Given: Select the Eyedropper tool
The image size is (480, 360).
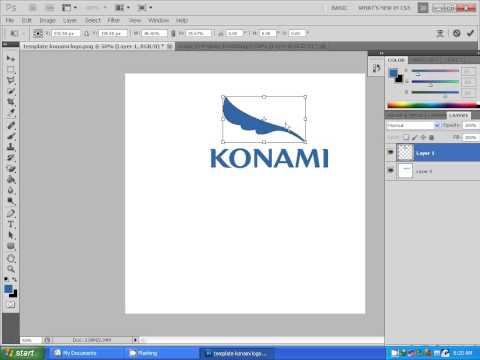Looking at the screenshot, I should [11, 112].
